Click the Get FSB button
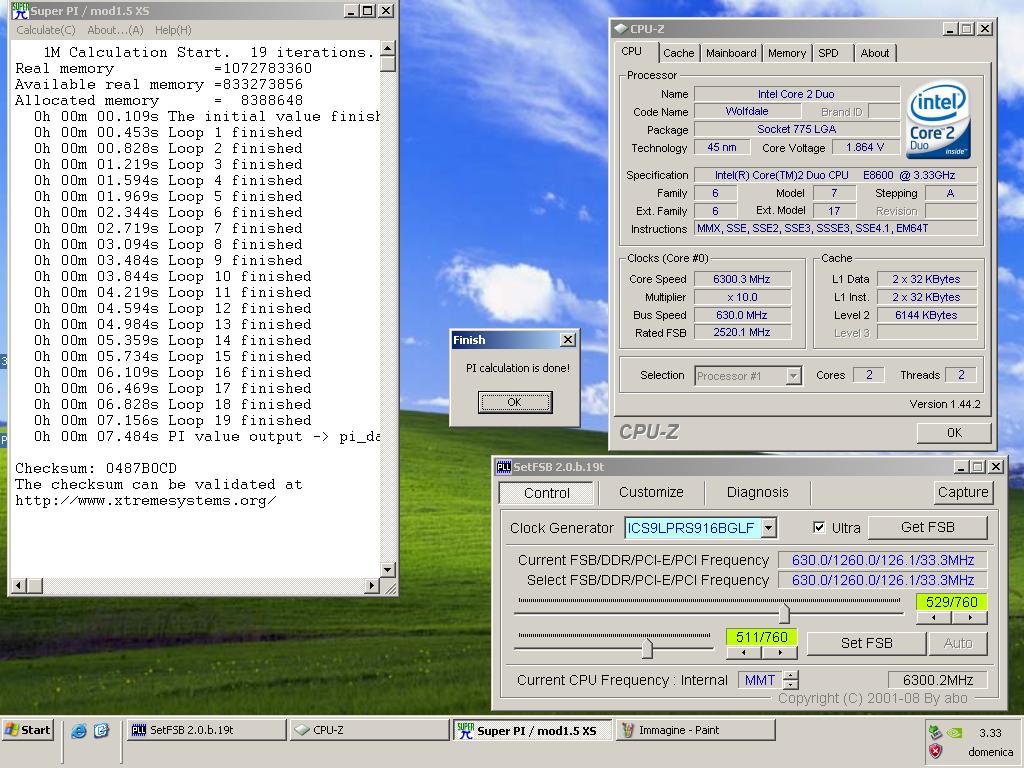The image size is (1024, 768). coord(927,527)
